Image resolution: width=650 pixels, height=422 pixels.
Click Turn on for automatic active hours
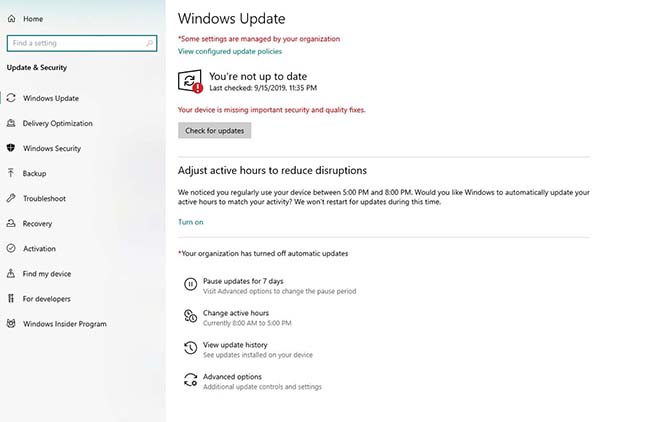tap(191, 222)
